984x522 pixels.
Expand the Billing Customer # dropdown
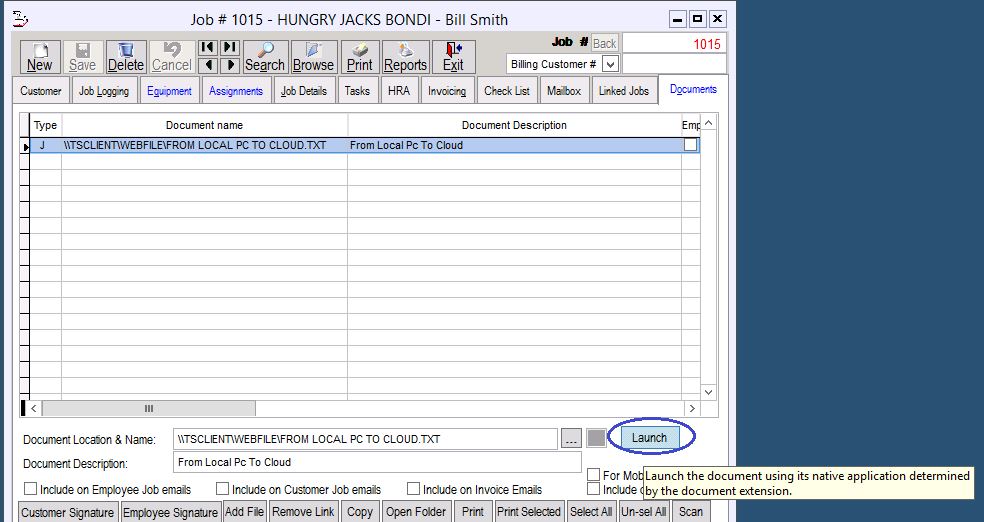coord(610,64)
